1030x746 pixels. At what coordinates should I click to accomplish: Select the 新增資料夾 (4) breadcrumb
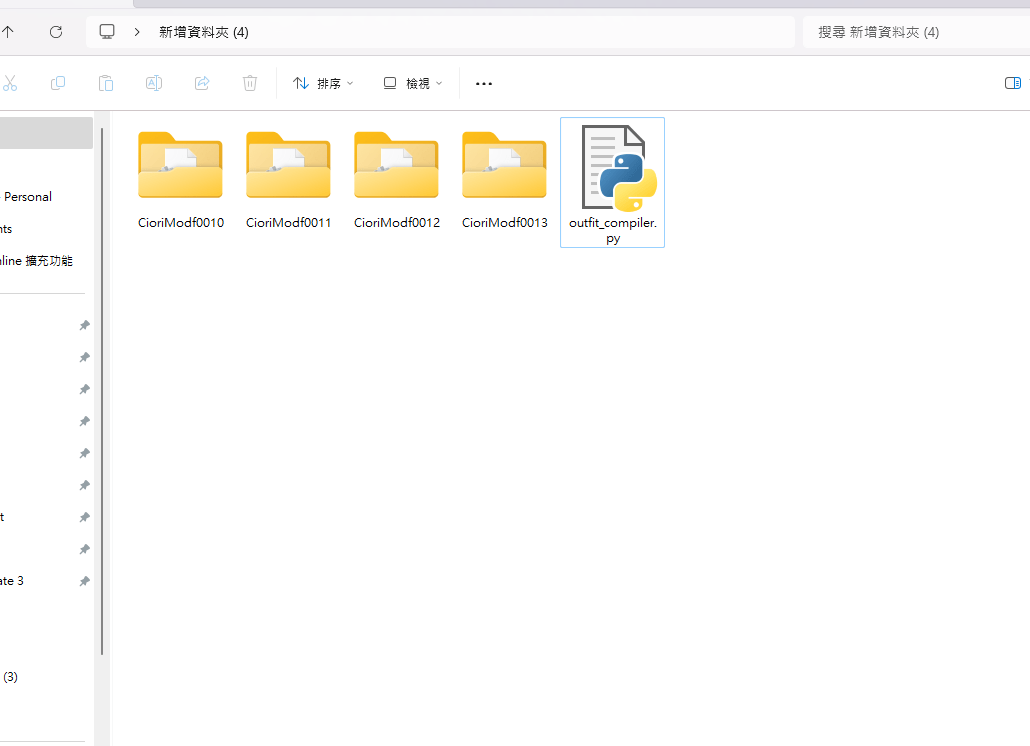(x=204, y=32)
